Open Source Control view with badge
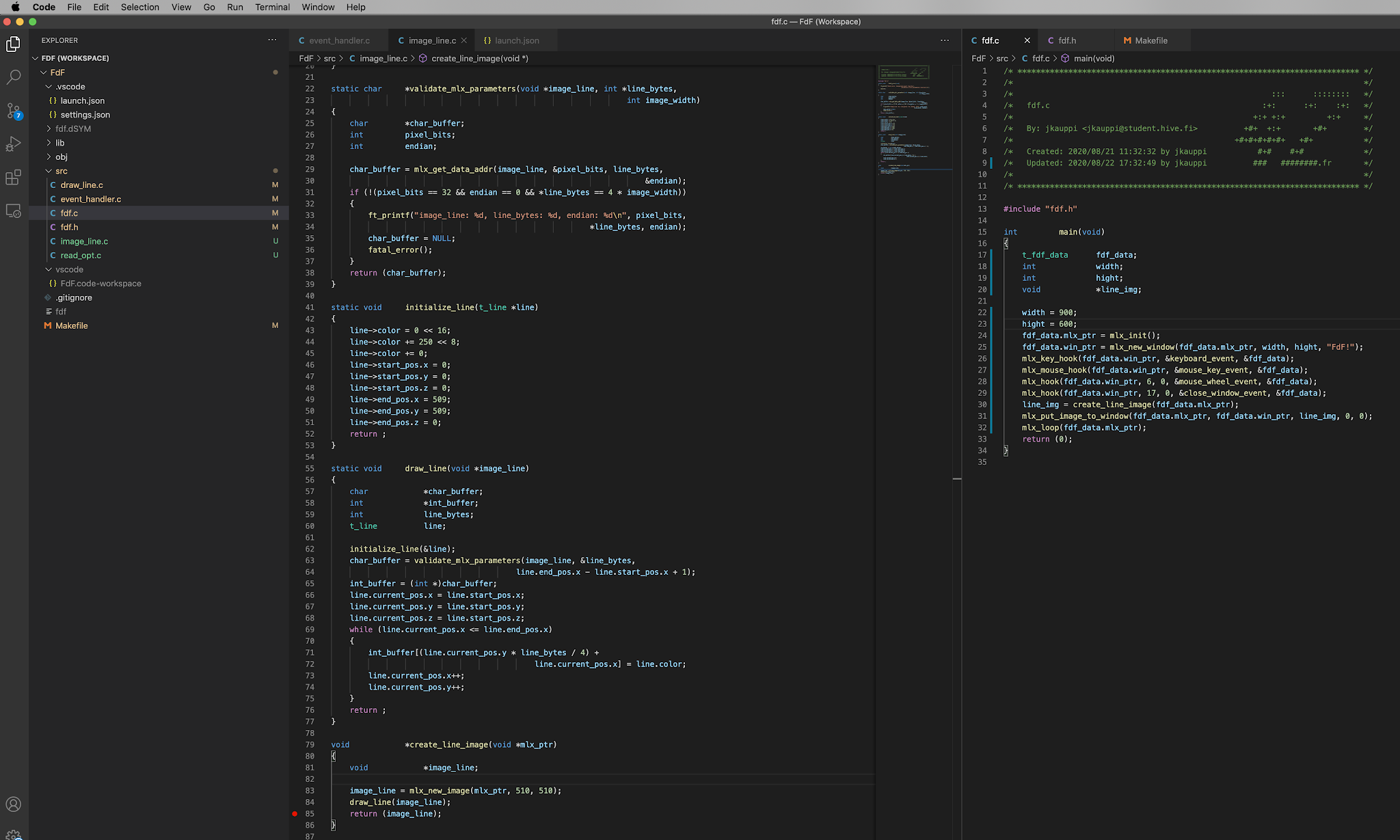Viewport: 1400px width, 840px height. tap(13, 111)
